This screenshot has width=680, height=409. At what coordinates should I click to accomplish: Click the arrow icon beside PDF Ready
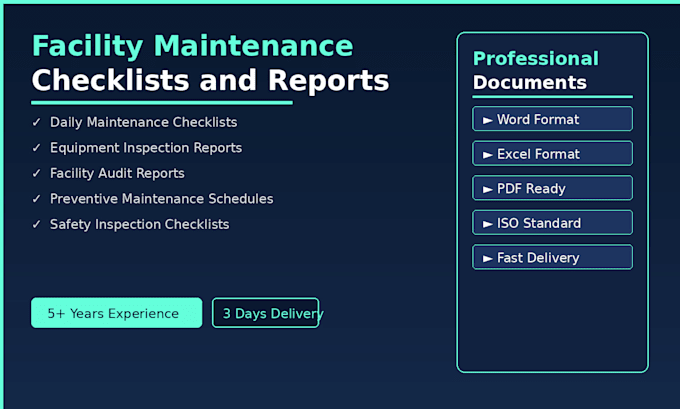[x=487, y=190]
